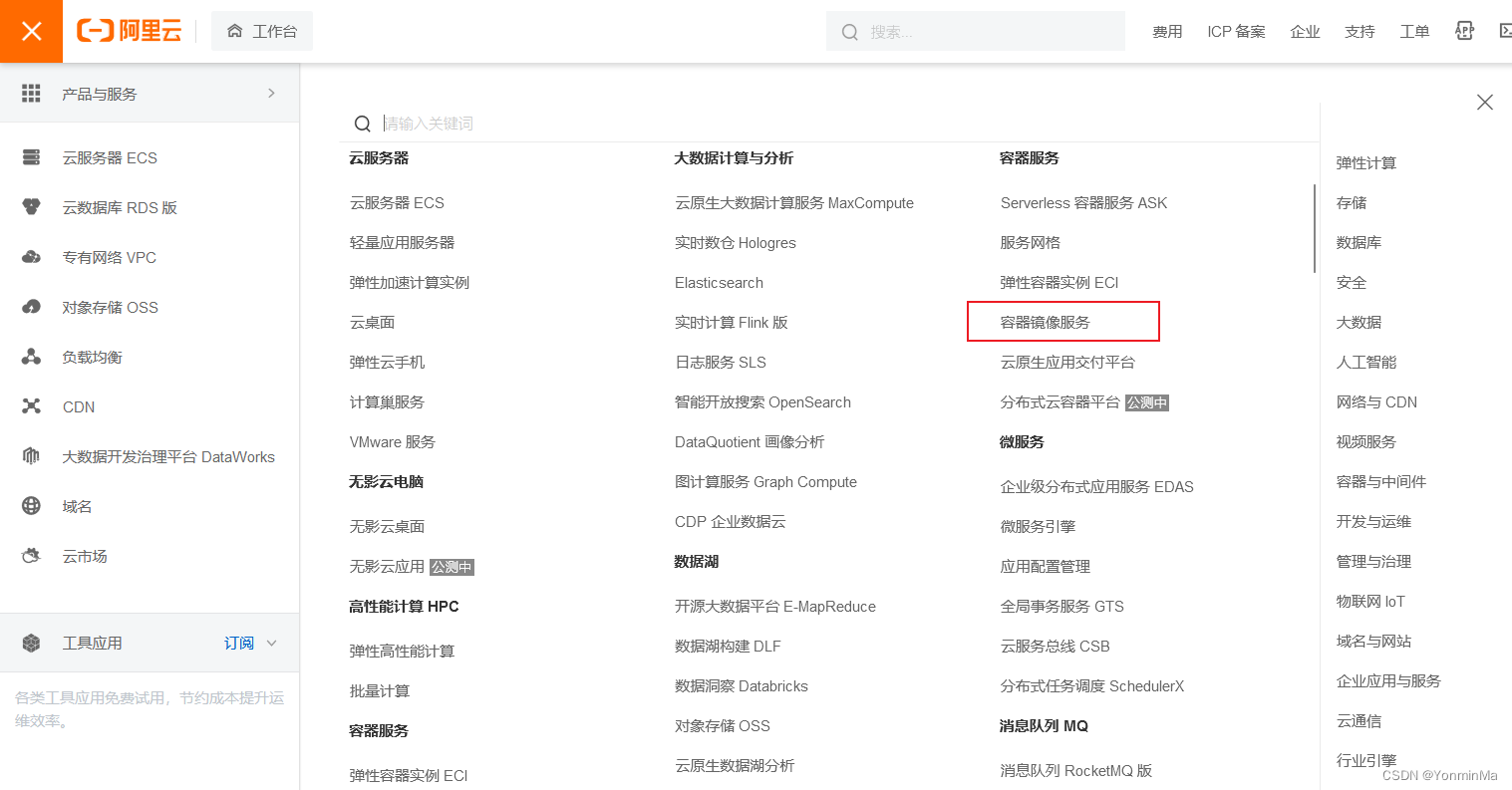Open 容器镜像服务 link

(x=1045, y=322)
